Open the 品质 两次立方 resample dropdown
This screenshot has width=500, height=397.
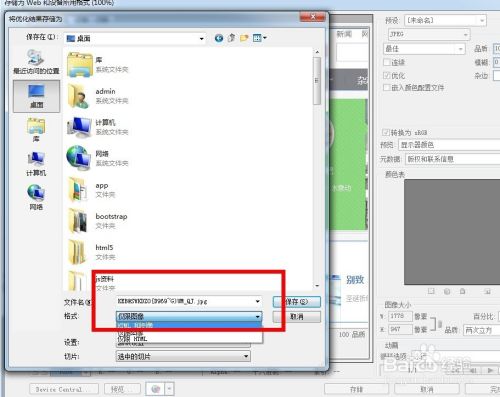point(481,330)
